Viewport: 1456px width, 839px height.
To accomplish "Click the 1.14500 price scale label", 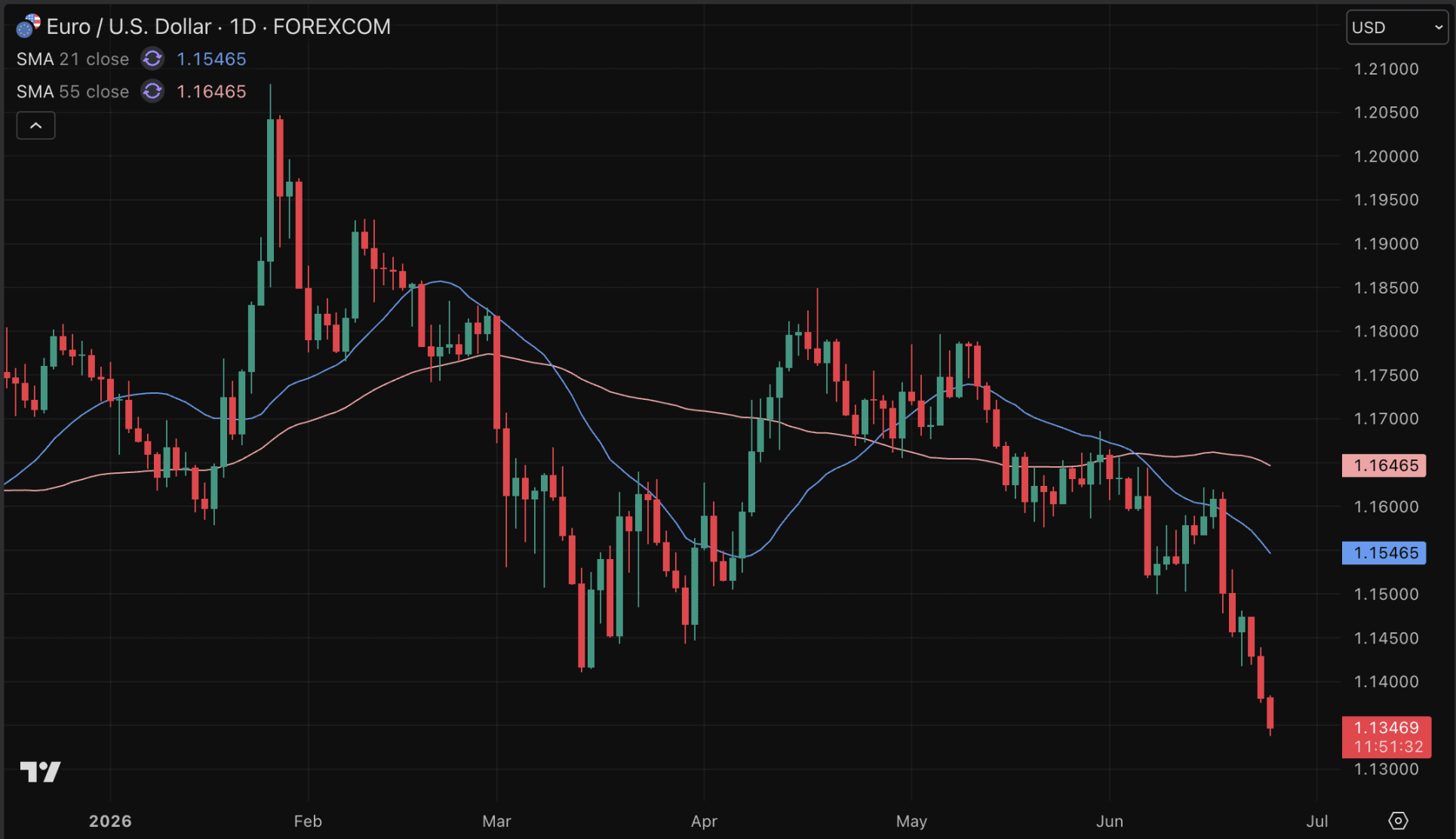I will pyautogui.click(x=1387, y=638).
